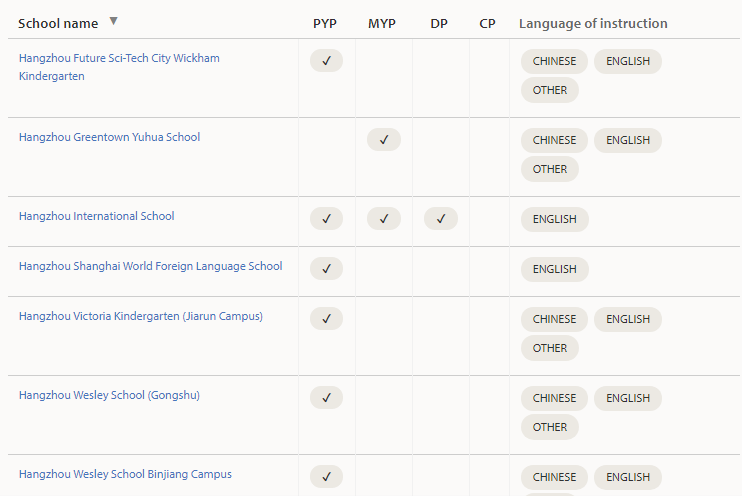Click CHINESE tag for Victoria Kindergarten

[554, 319]
